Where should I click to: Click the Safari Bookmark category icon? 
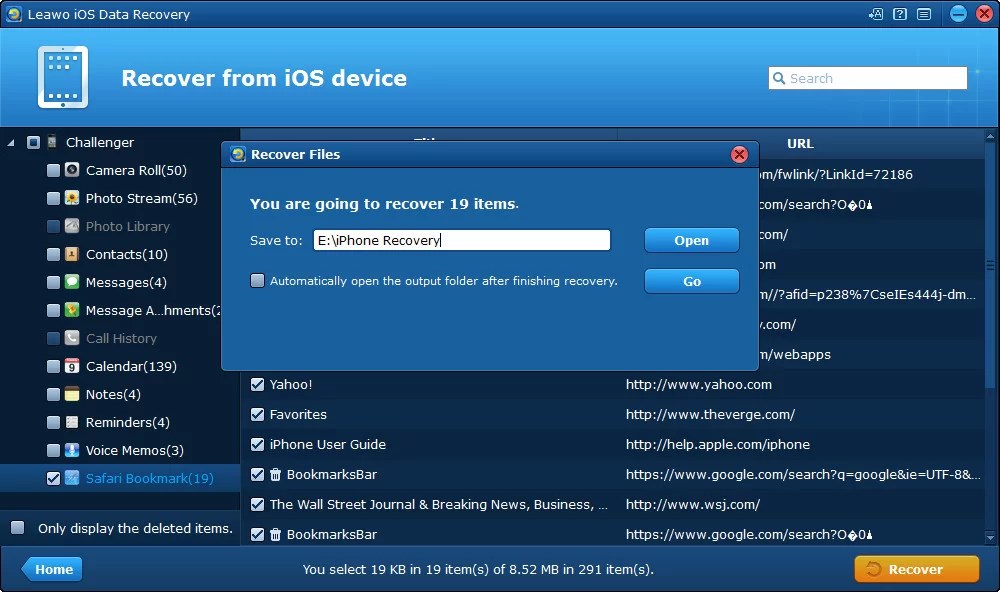coord(72,478)
